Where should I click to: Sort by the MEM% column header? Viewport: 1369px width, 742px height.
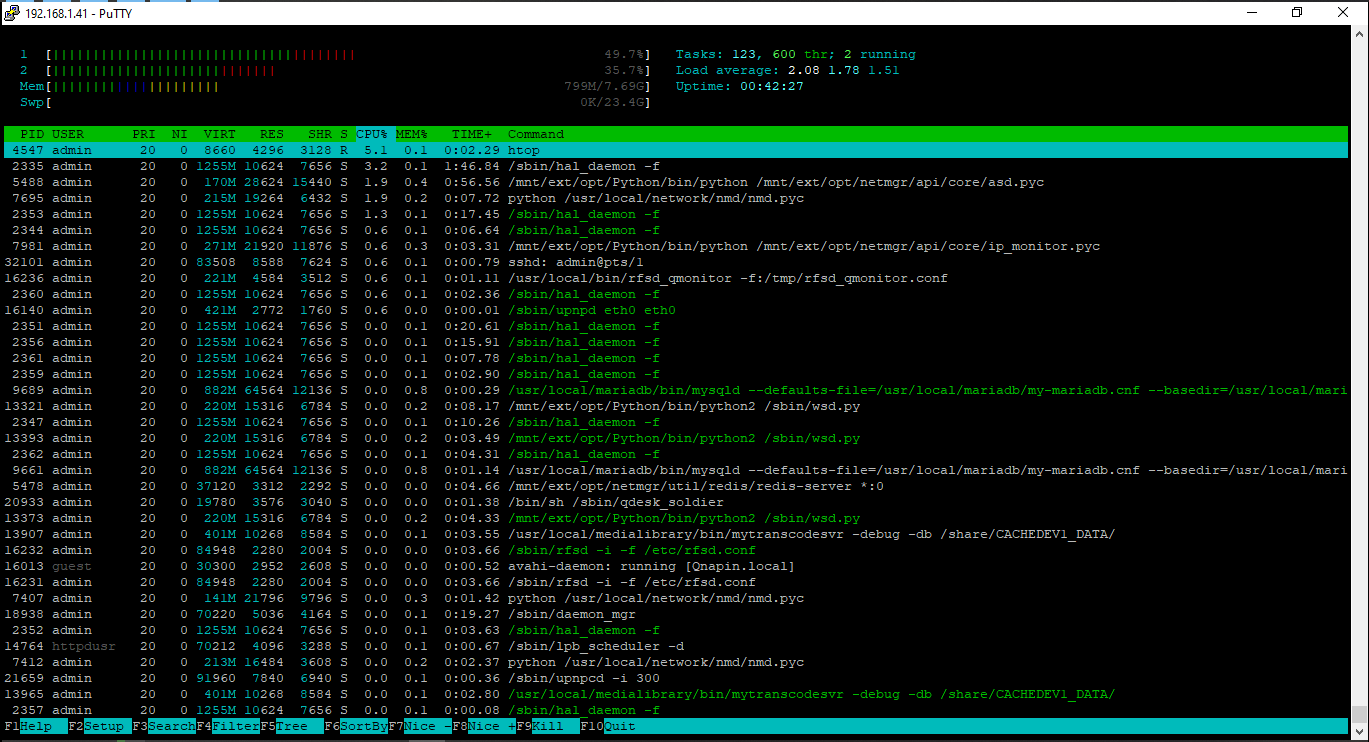tap(411, 134)
